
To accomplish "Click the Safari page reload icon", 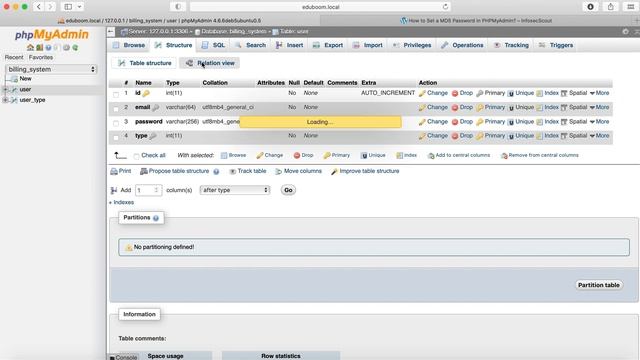I will (445, 7).
